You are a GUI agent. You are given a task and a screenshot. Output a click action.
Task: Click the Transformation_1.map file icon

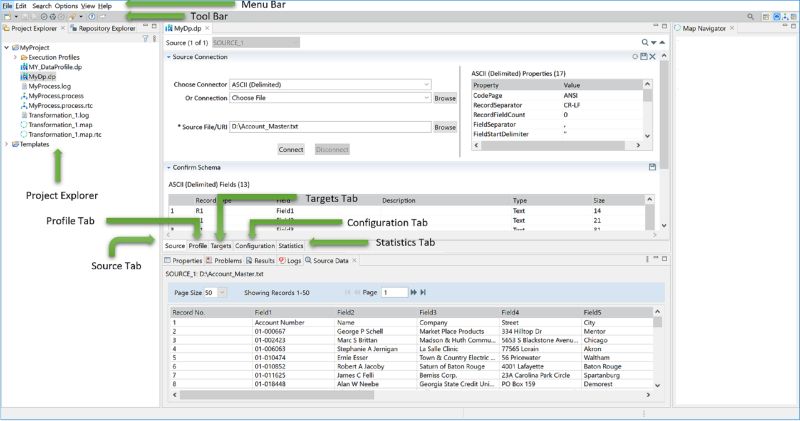pyautogui.click(x=23, y=125)
